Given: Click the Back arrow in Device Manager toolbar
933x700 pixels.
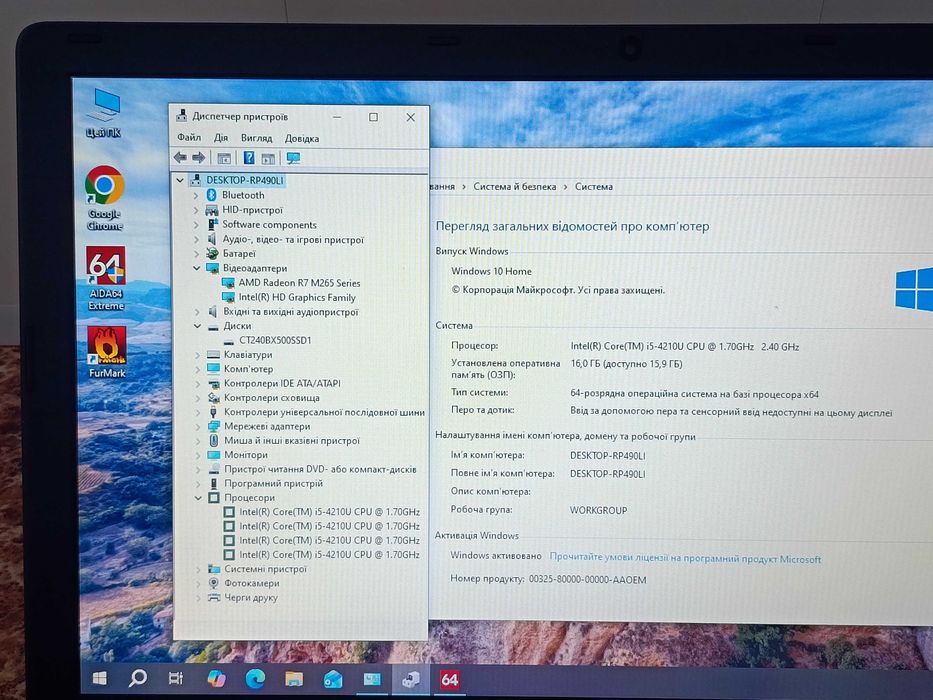Looking at the screenshot, I should (x=180, y=158).
